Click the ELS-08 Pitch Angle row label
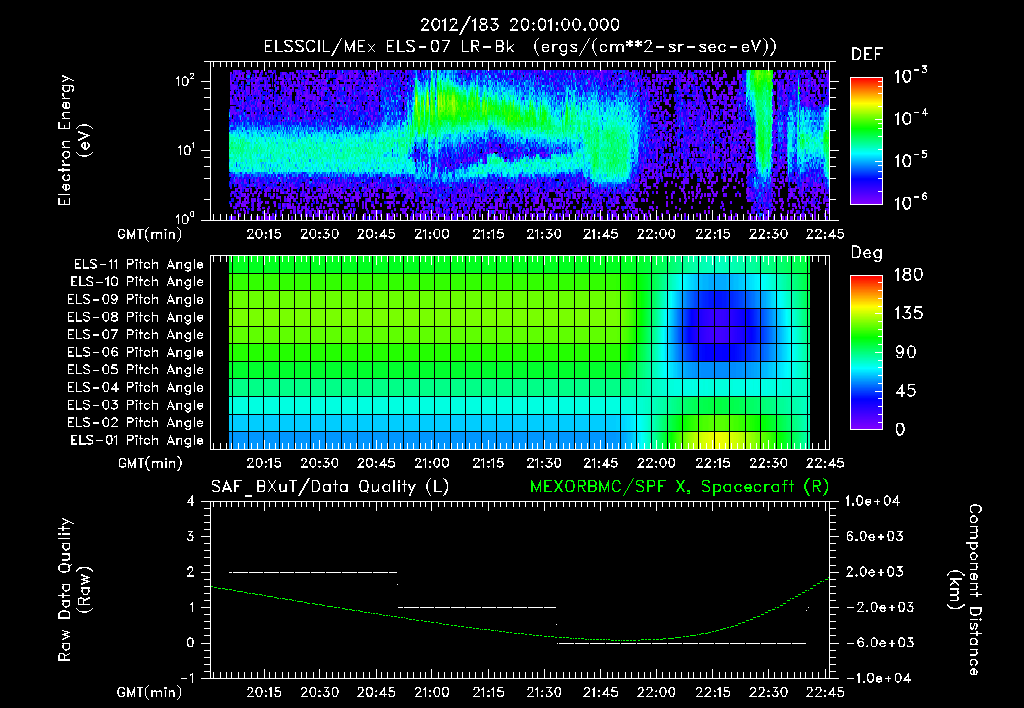 (136, 317)
